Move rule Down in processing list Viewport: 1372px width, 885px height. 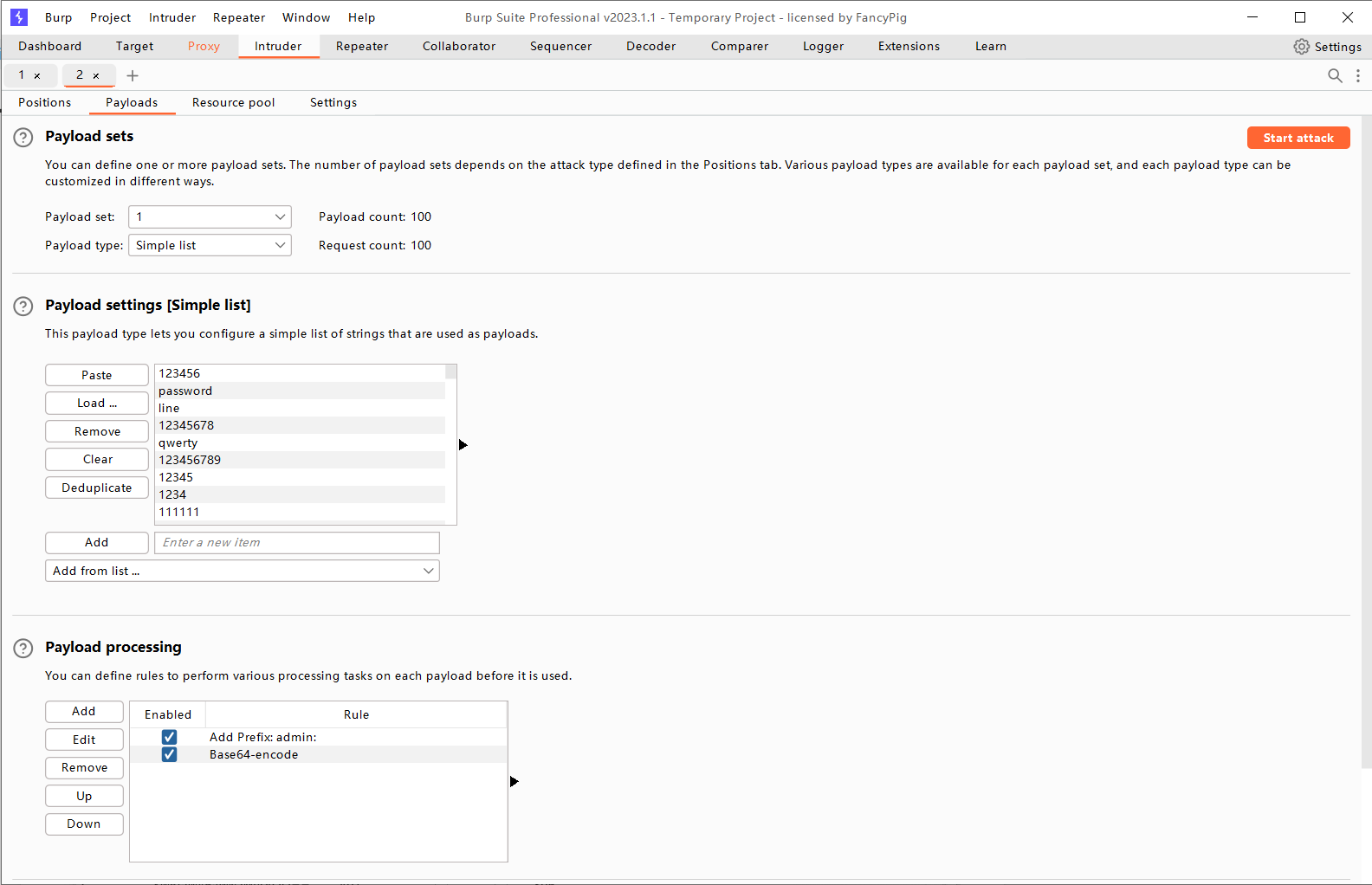[x=84, y=824]
